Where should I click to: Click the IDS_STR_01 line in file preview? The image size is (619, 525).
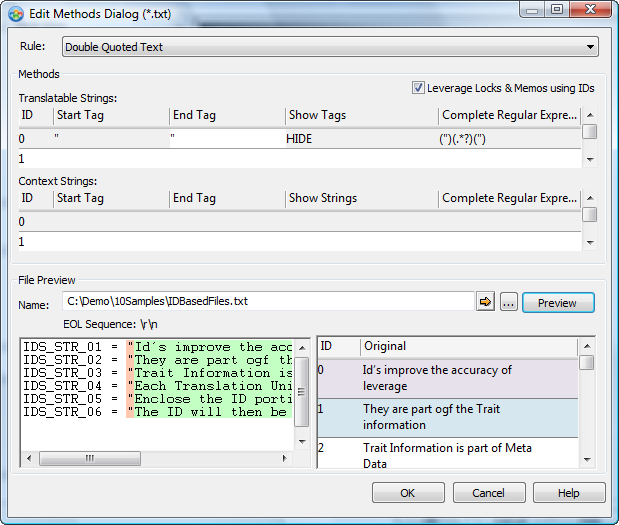click(x=158, y=347)
